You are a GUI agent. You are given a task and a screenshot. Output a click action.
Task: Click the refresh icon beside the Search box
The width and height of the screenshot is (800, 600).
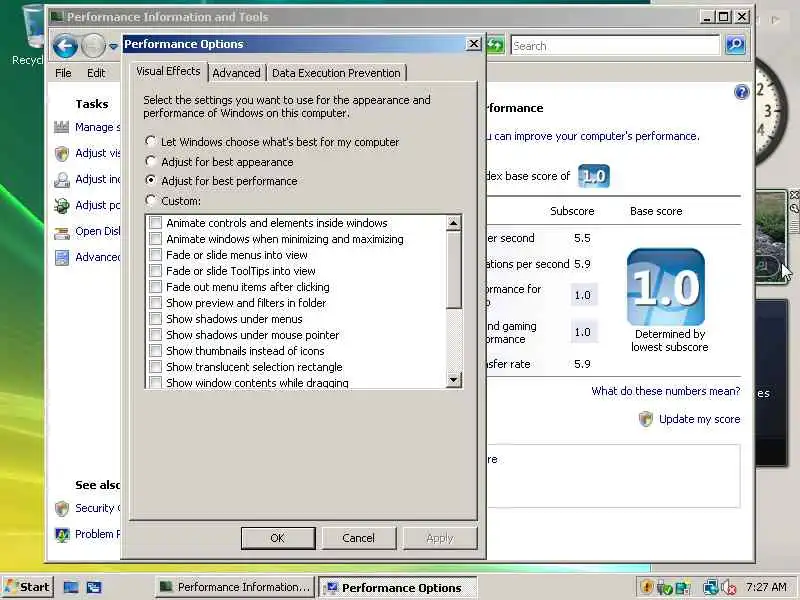coord(494,46)
